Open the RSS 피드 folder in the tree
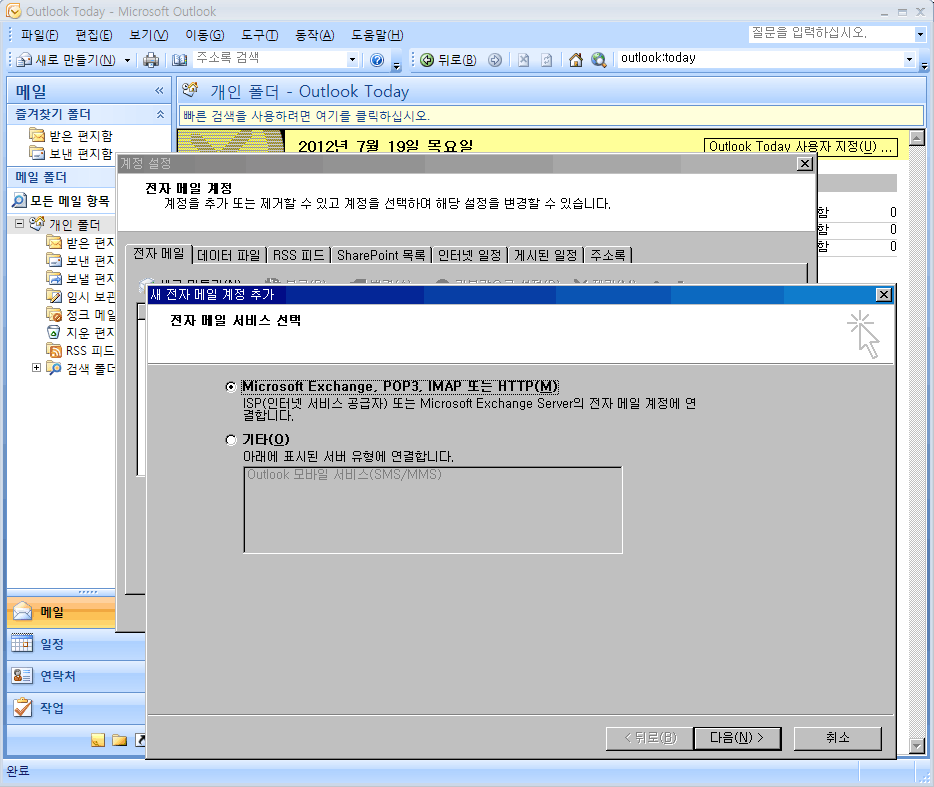934x787 pixels. (80, 350)
